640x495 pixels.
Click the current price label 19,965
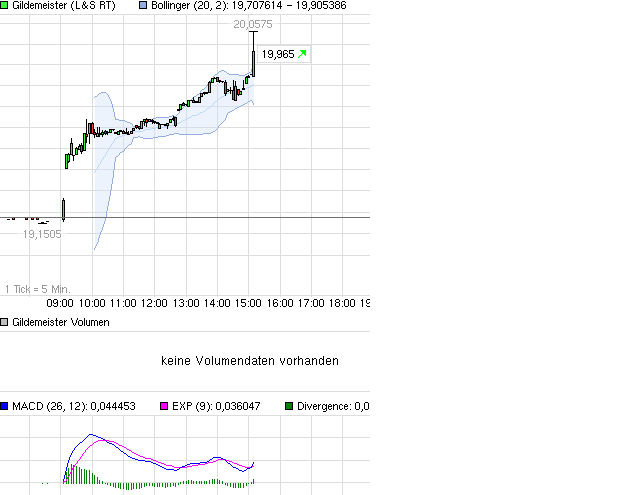278,54
